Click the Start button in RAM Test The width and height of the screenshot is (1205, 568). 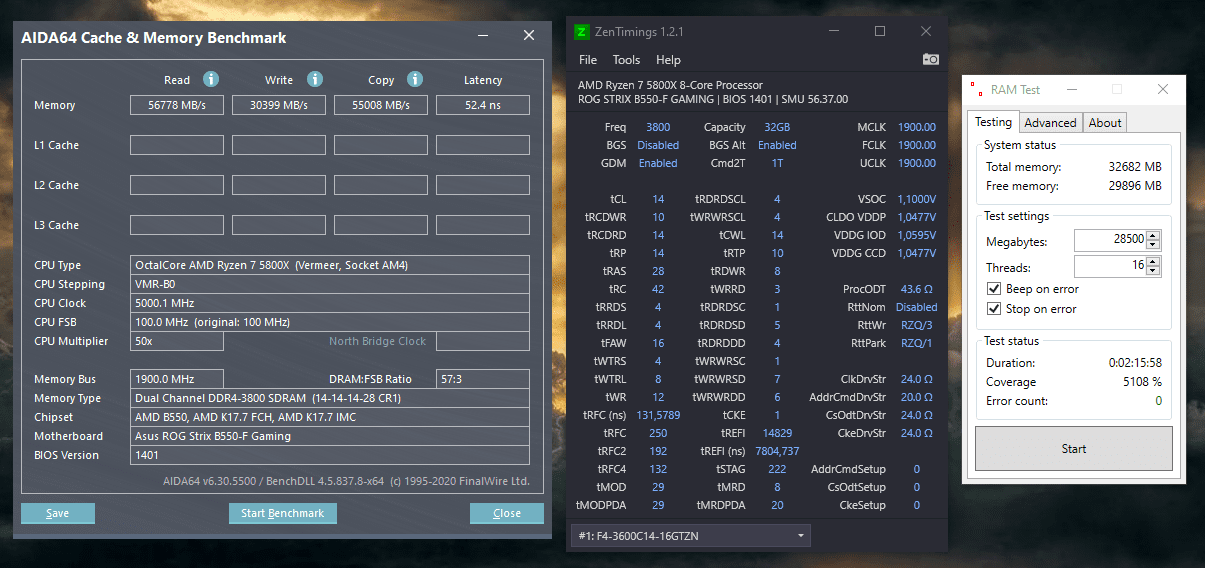1073,449
